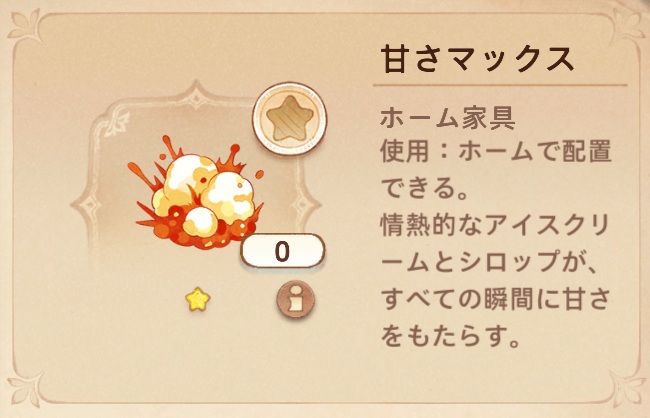Click the ice cream explosion item image
This screenshot has height=418, width=650.
click(196, 192)
